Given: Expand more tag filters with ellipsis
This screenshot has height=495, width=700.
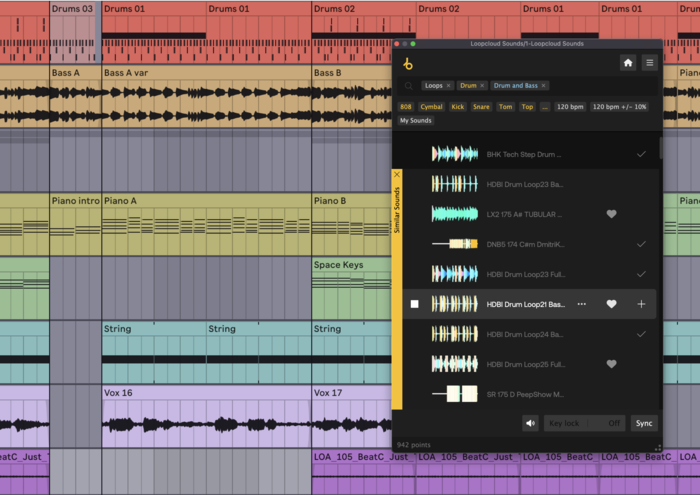Looking at the screenshot, I should click(545, 106).
